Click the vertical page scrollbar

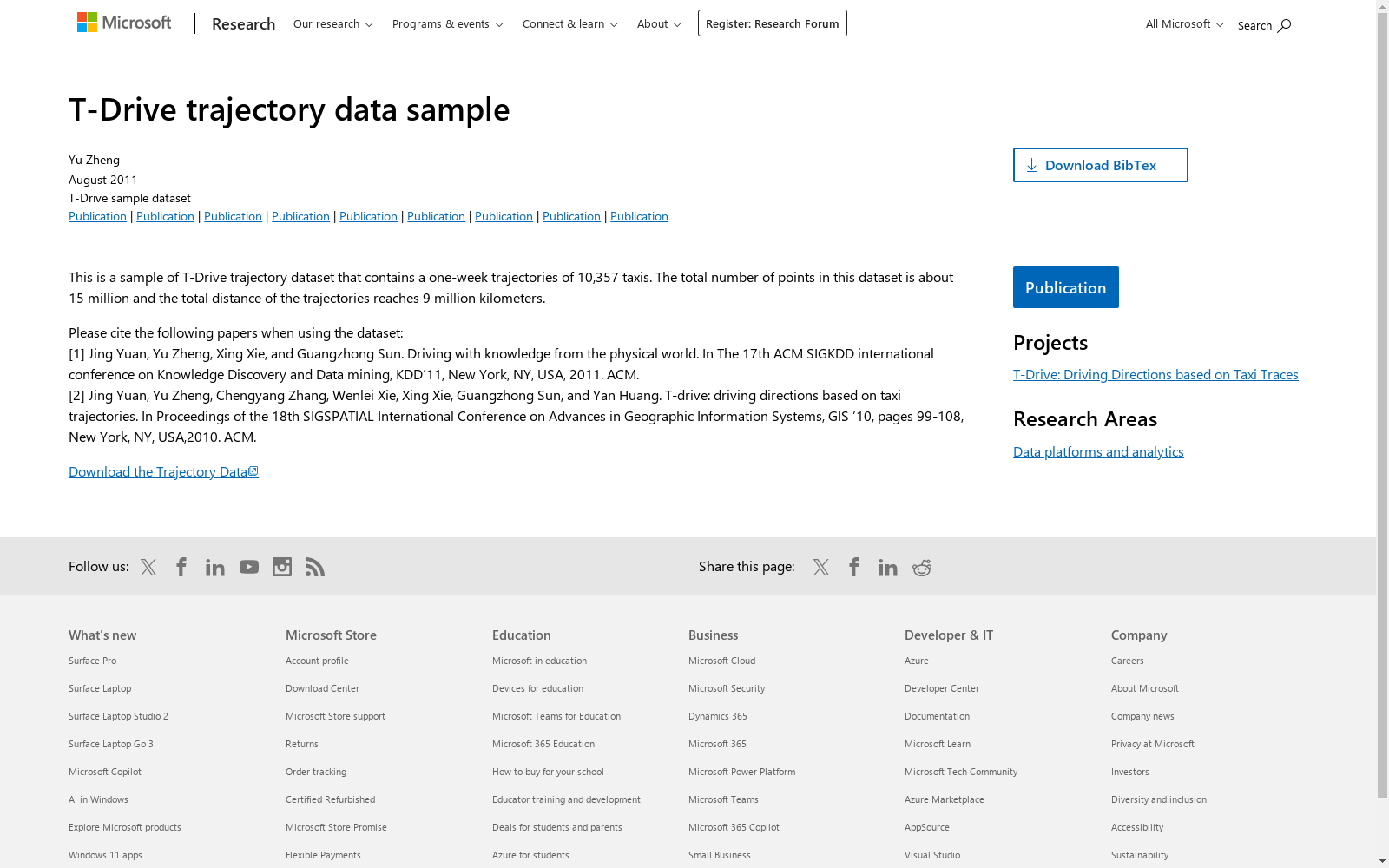pyautogui.click(x=1382, y=399)
